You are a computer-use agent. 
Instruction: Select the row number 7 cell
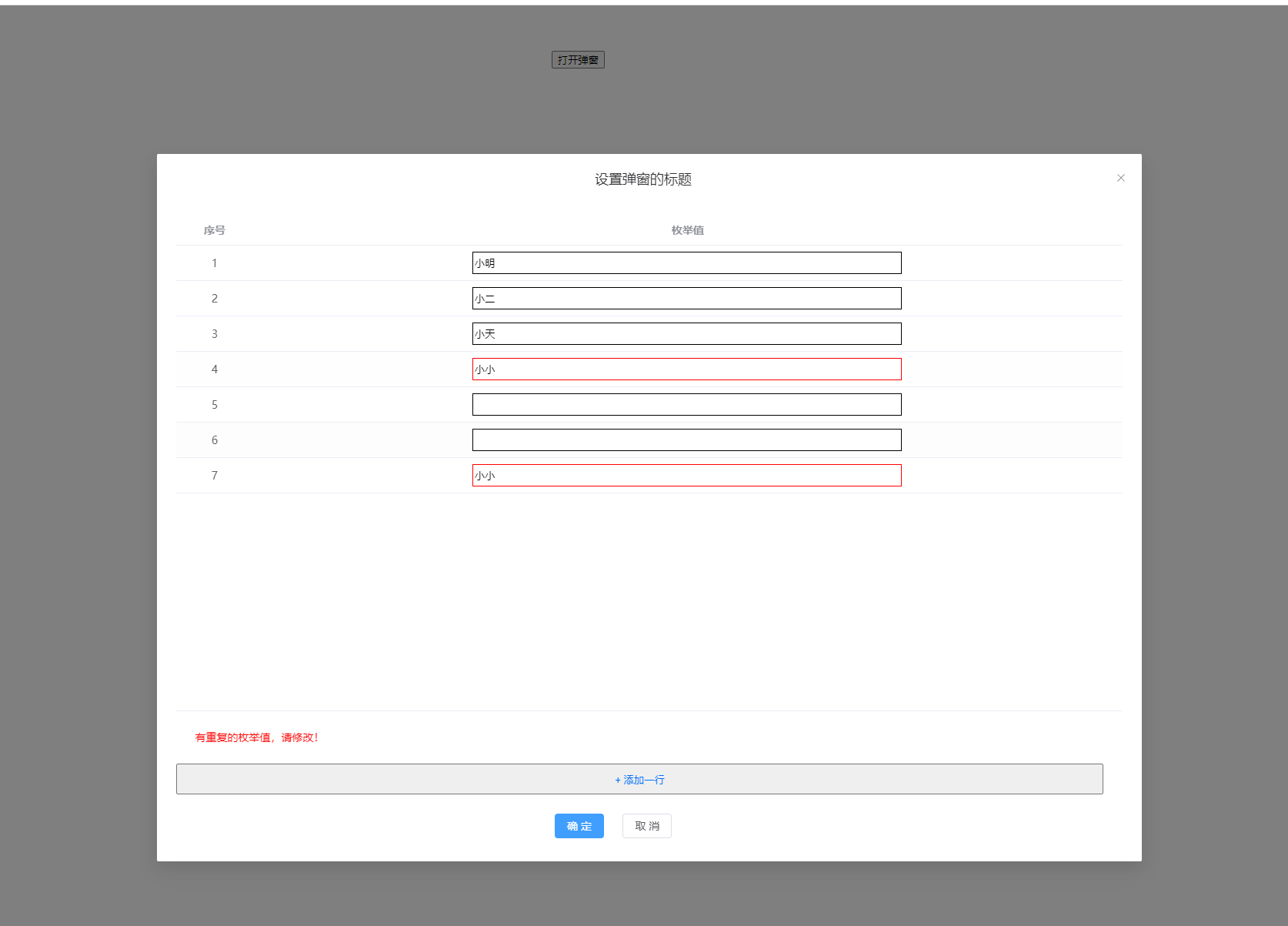click(215, 476)
